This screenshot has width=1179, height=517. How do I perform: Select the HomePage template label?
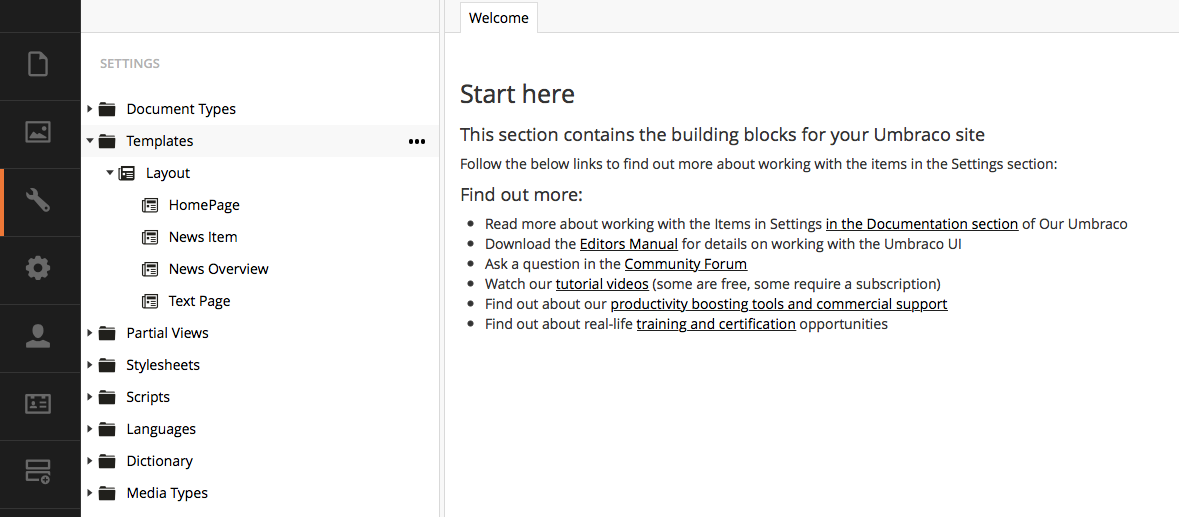pyautogui.click(x=205, y=205)
